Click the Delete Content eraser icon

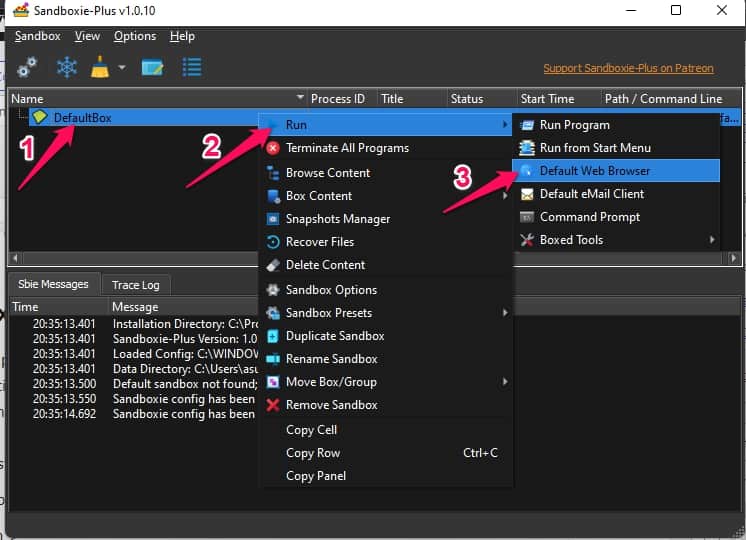(x=273, y=265)
